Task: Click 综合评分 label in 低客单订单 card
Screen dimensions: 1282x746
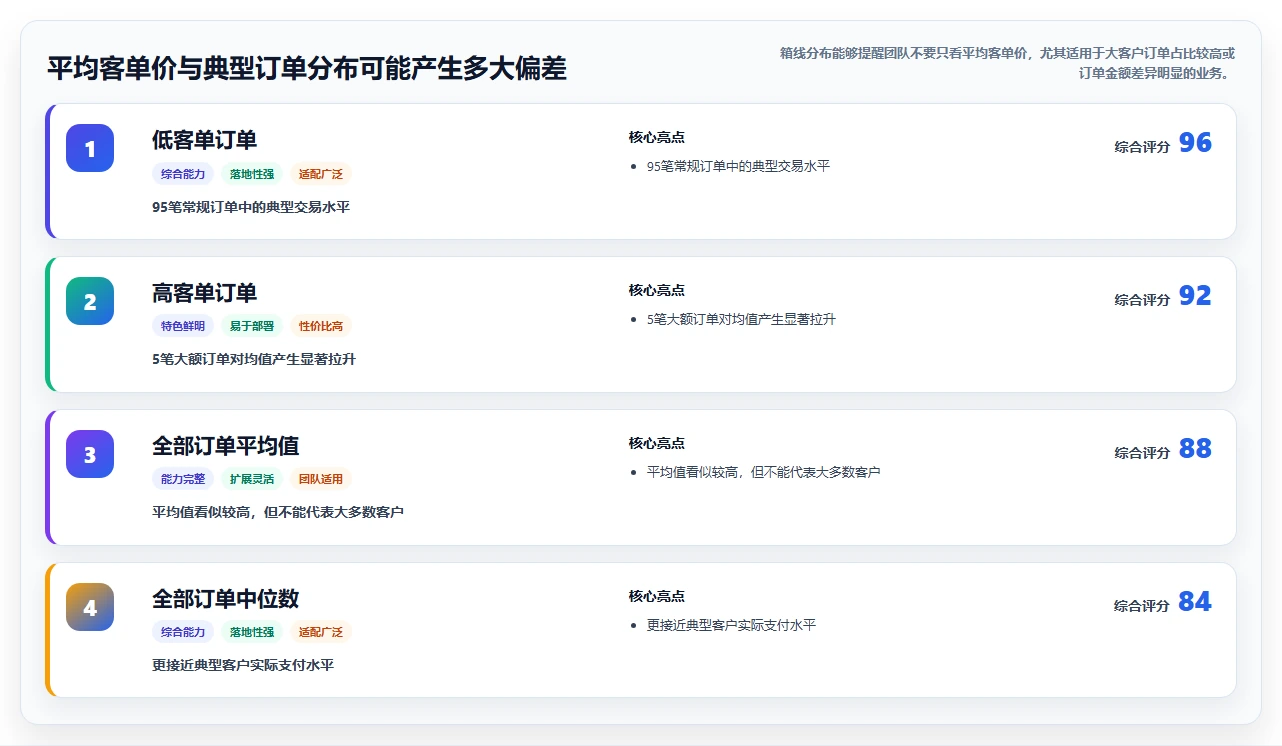Action: coord(1142,147)
